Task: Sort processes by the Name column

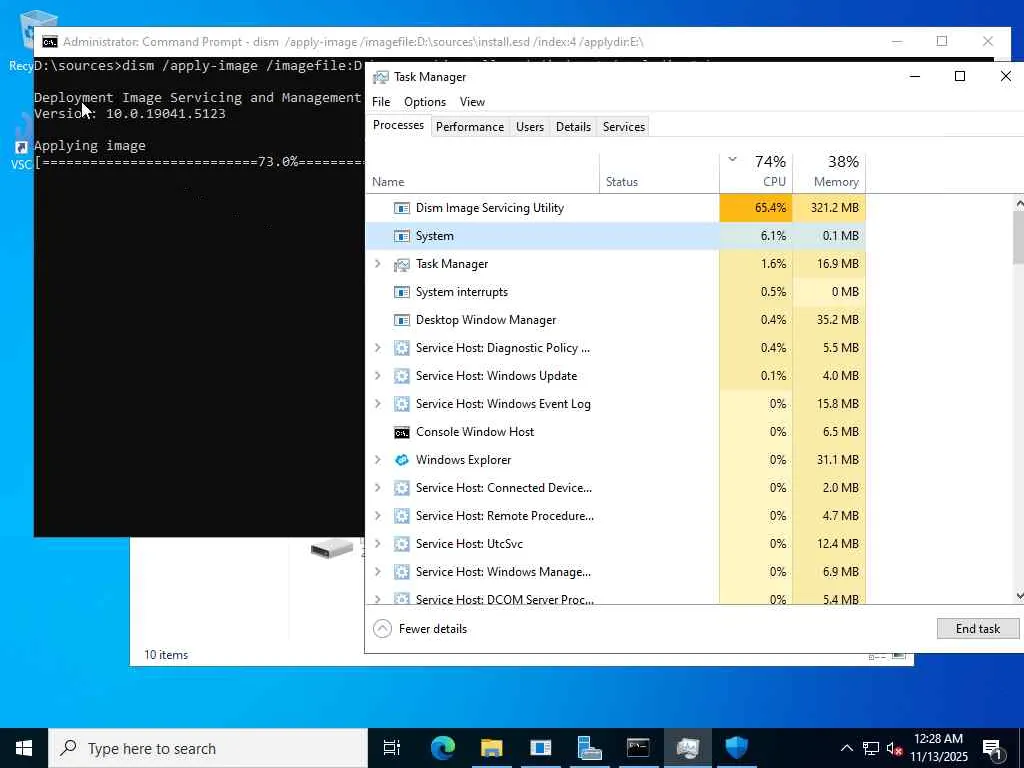Action: (x=483, y=172)
